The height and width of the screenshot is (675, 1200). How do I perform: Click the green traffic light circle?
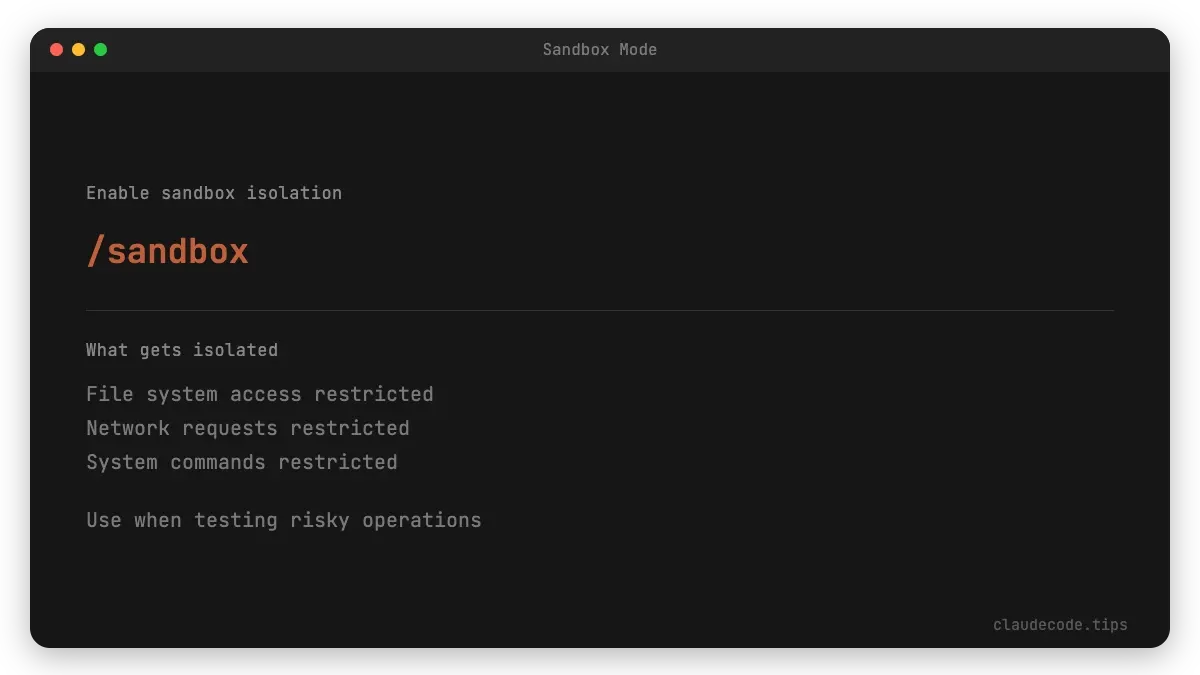[100, 48]
